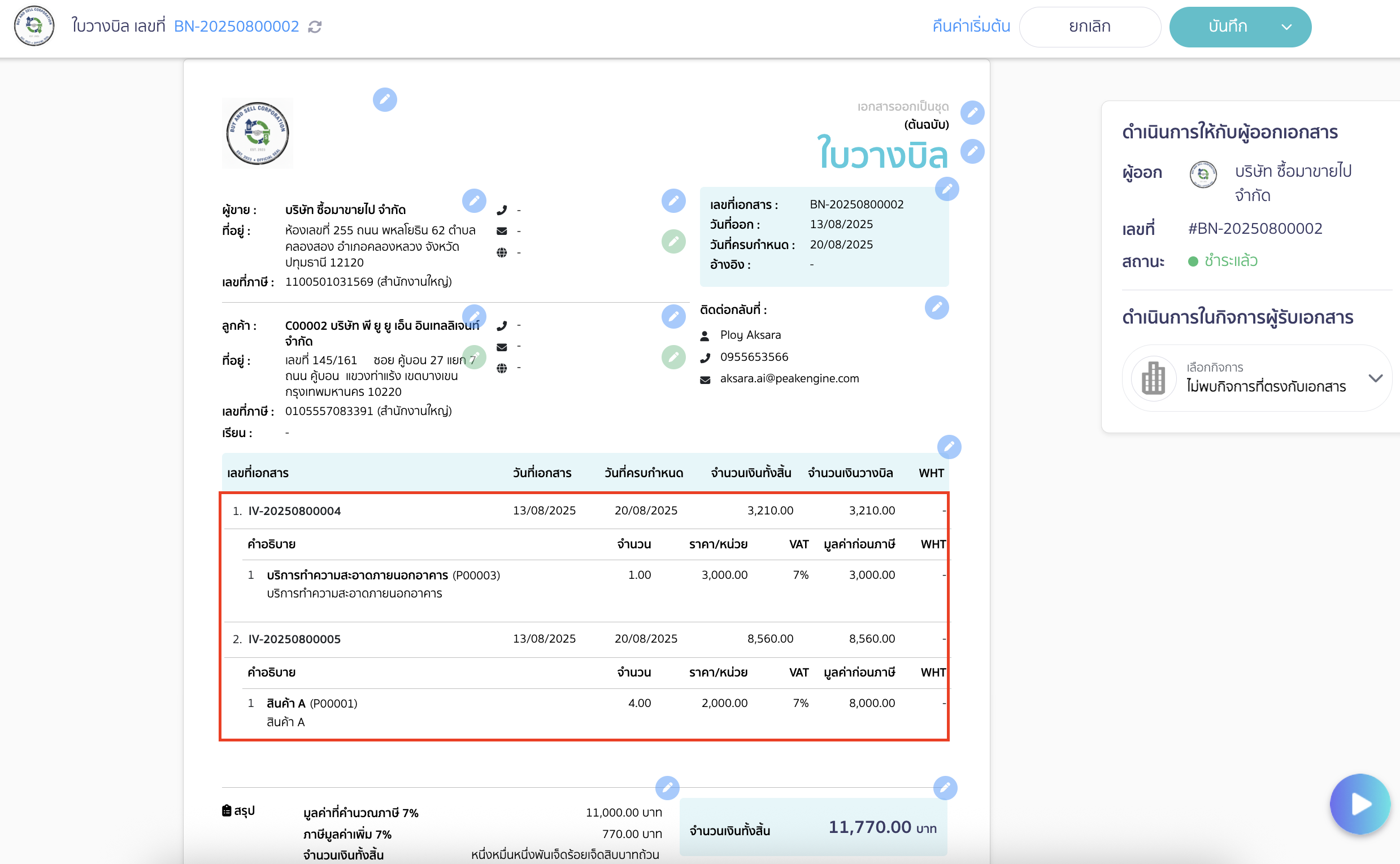Edit the seller name บริษัท ซื้อมาขายไป
This screenshot has height=864, width=1400.
coord(474,200)
